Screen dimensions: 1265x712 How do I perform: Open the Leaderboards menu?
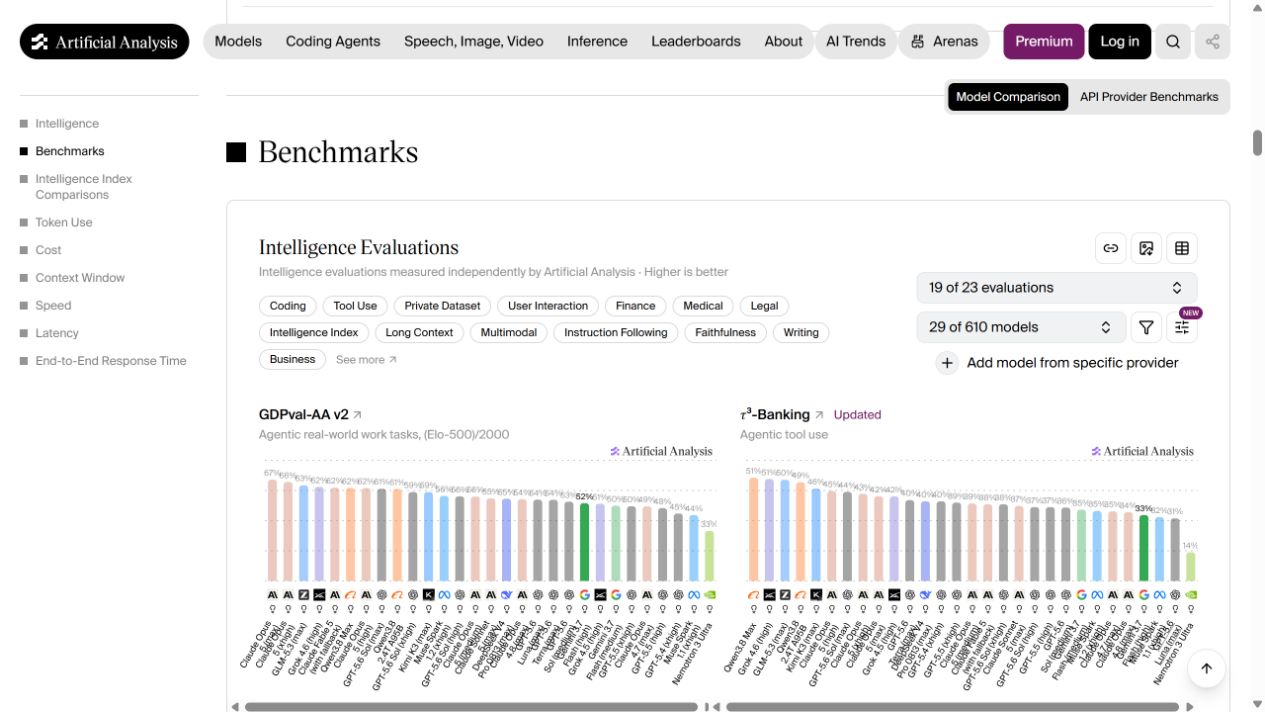[x=696, y=42]
